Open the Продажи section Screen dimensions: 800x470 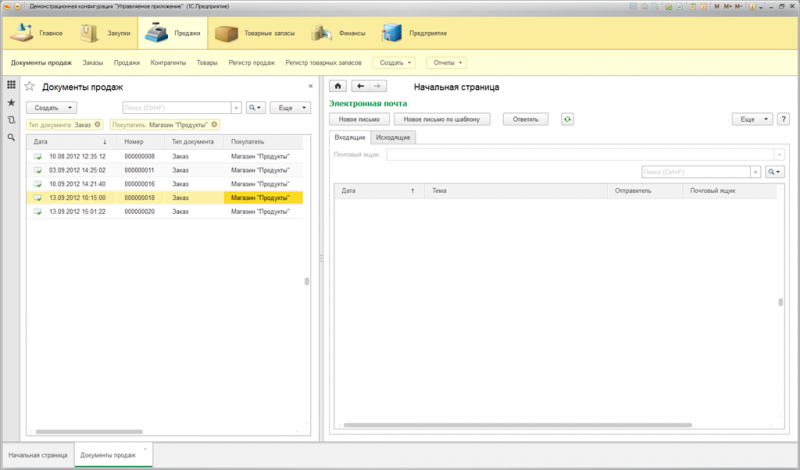coord(172,33)
